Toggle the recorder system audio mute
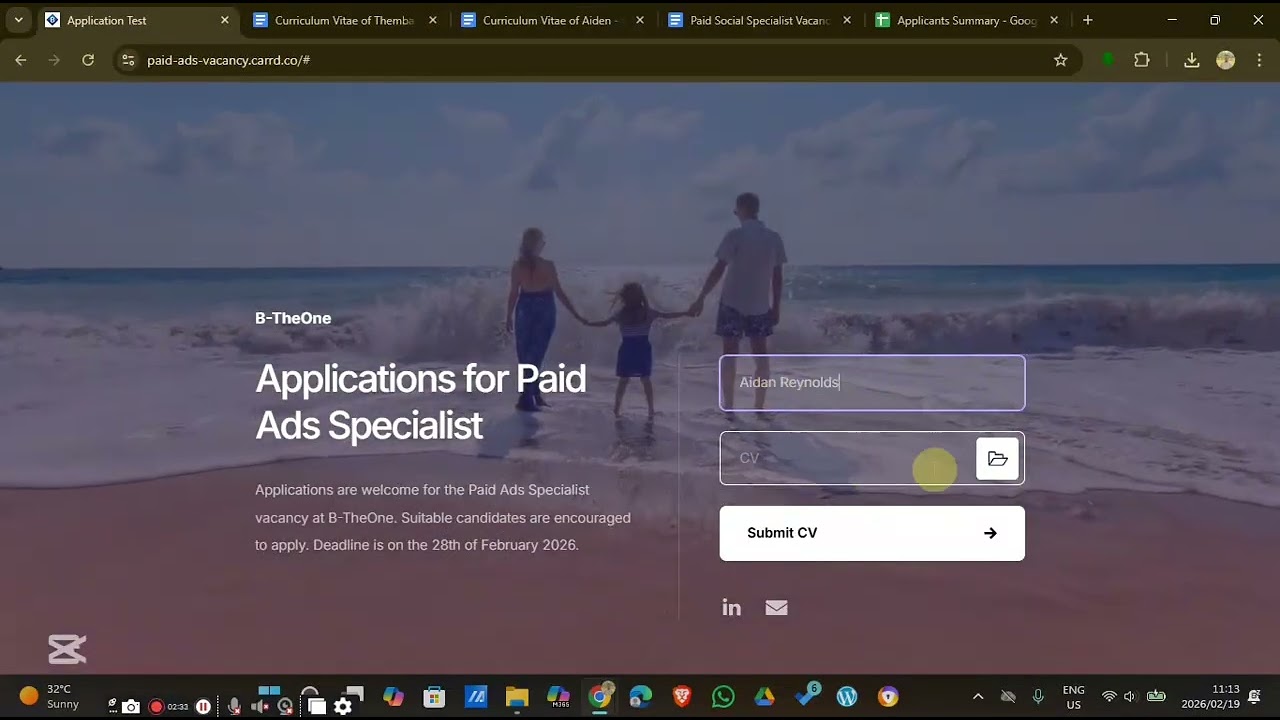Viewport: 1280px width, 720px height. 260,707
